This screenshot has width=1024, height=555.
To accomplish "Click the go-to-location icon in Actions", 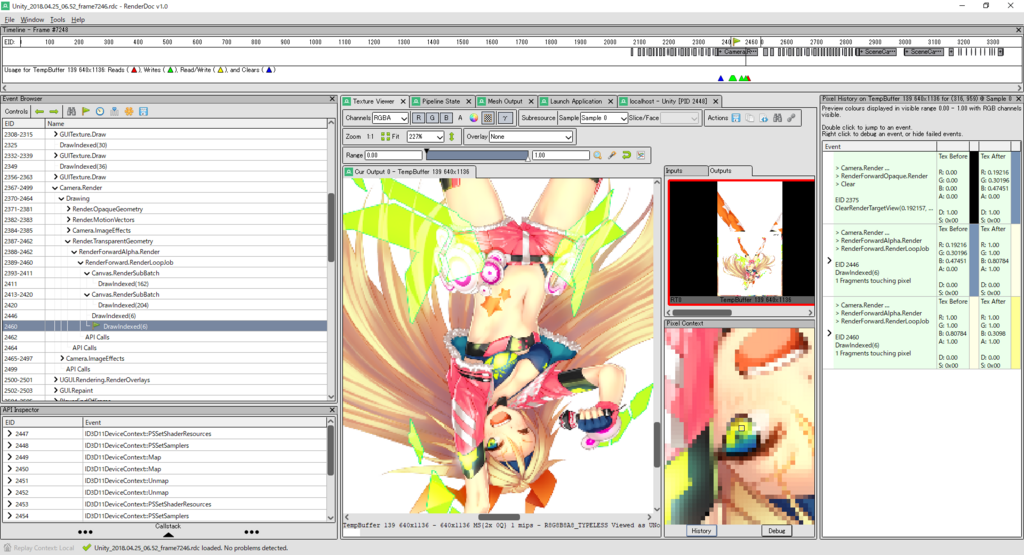I will point(763,118).
